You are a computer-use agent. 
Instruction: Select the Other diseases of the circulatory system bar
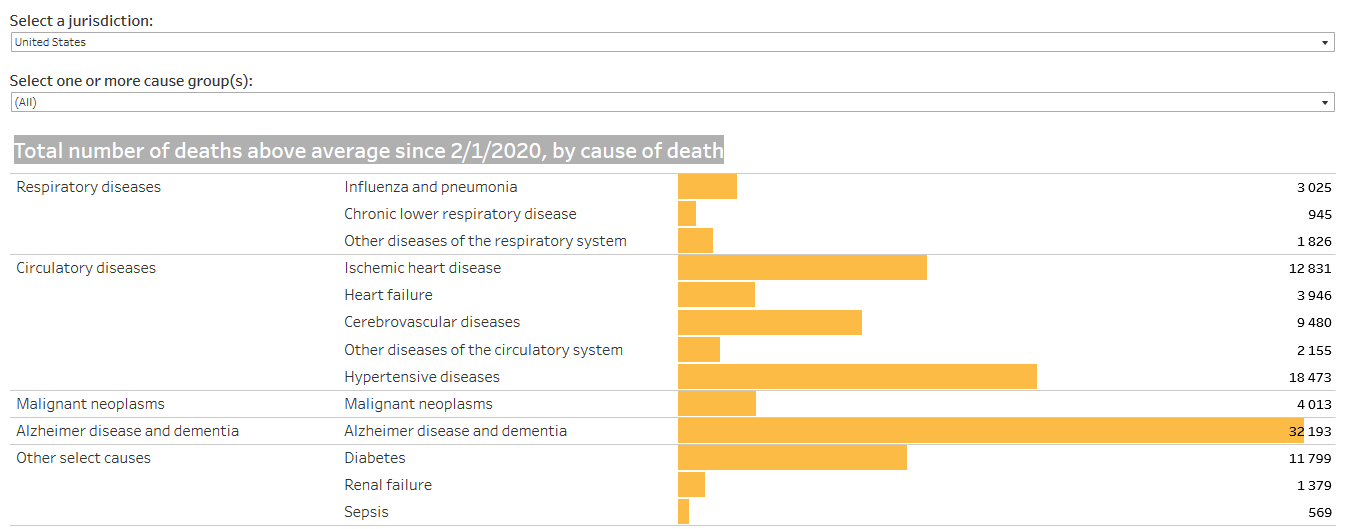[699, 350]
